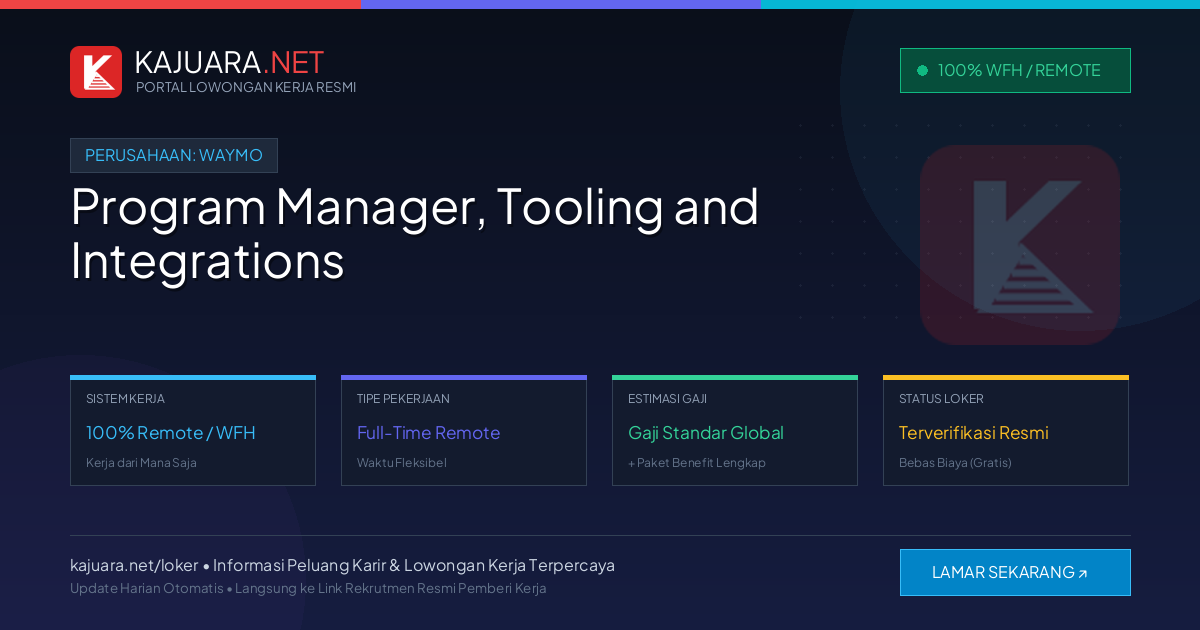Click the green dot in the WFH badge
1200x630 pixels.
point(922,71)
